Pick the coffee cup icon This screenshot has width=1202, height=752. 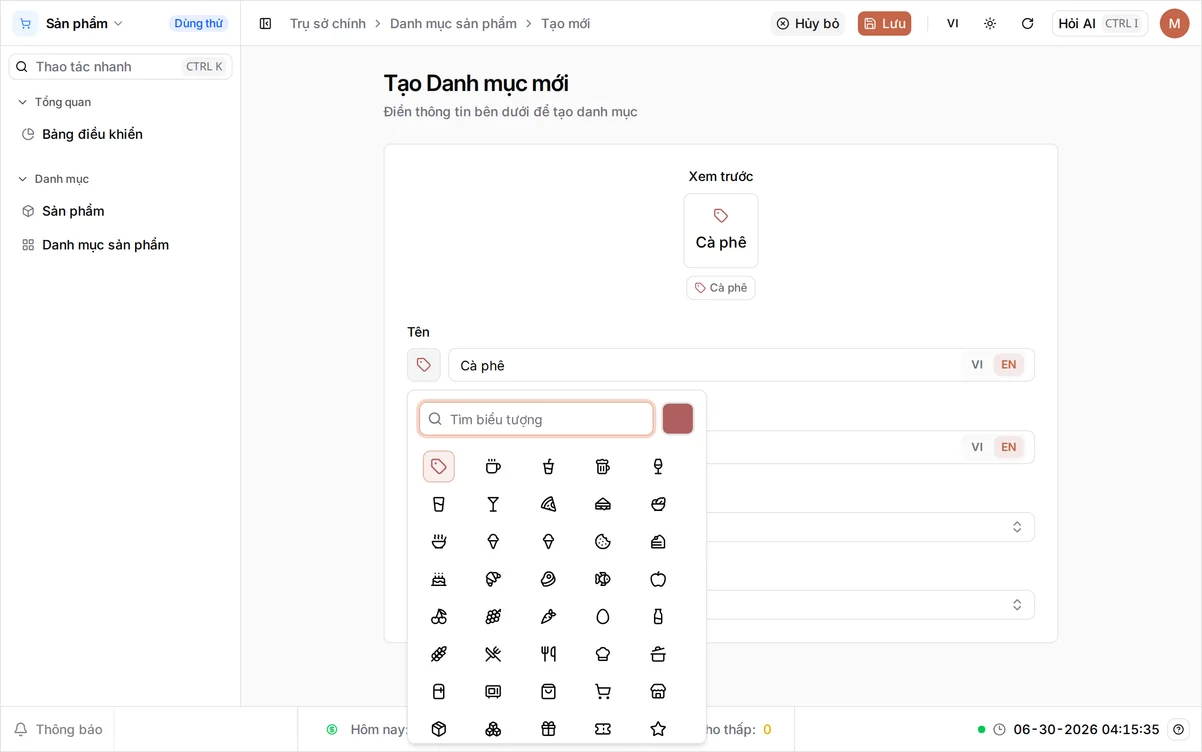pos(493,466)
